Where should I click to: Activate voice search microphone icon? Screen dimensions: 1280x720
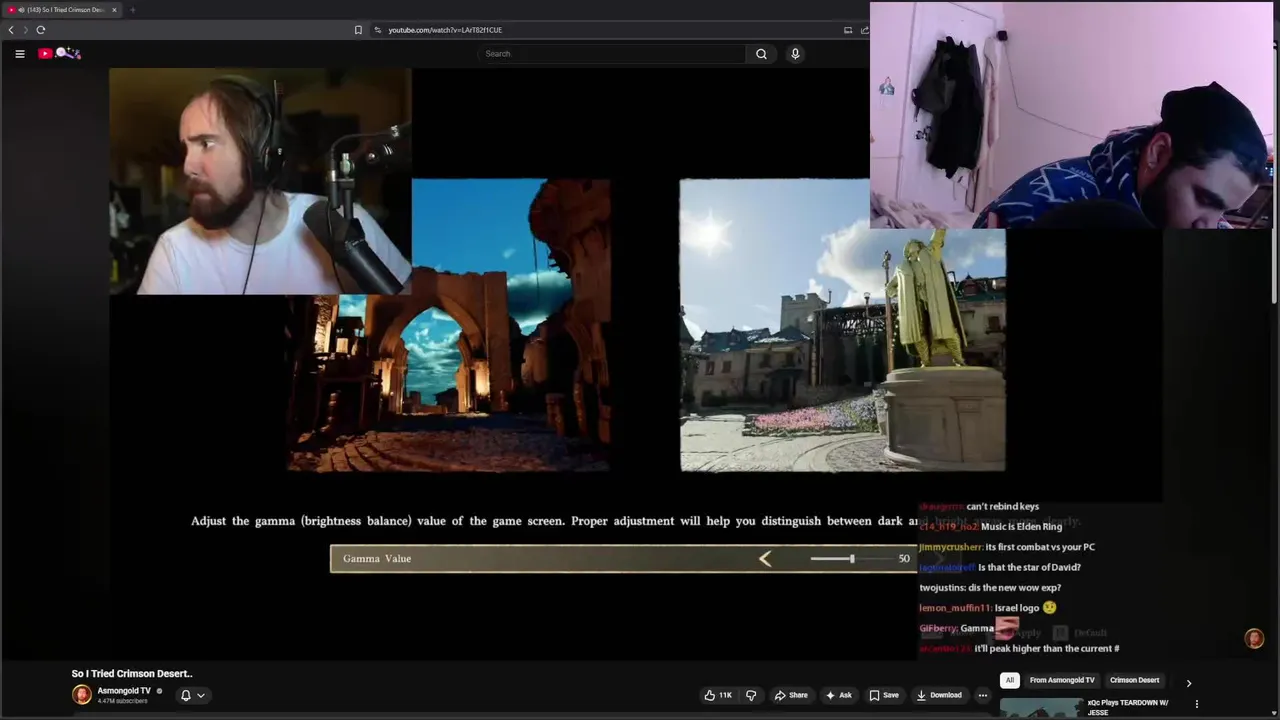795,54
